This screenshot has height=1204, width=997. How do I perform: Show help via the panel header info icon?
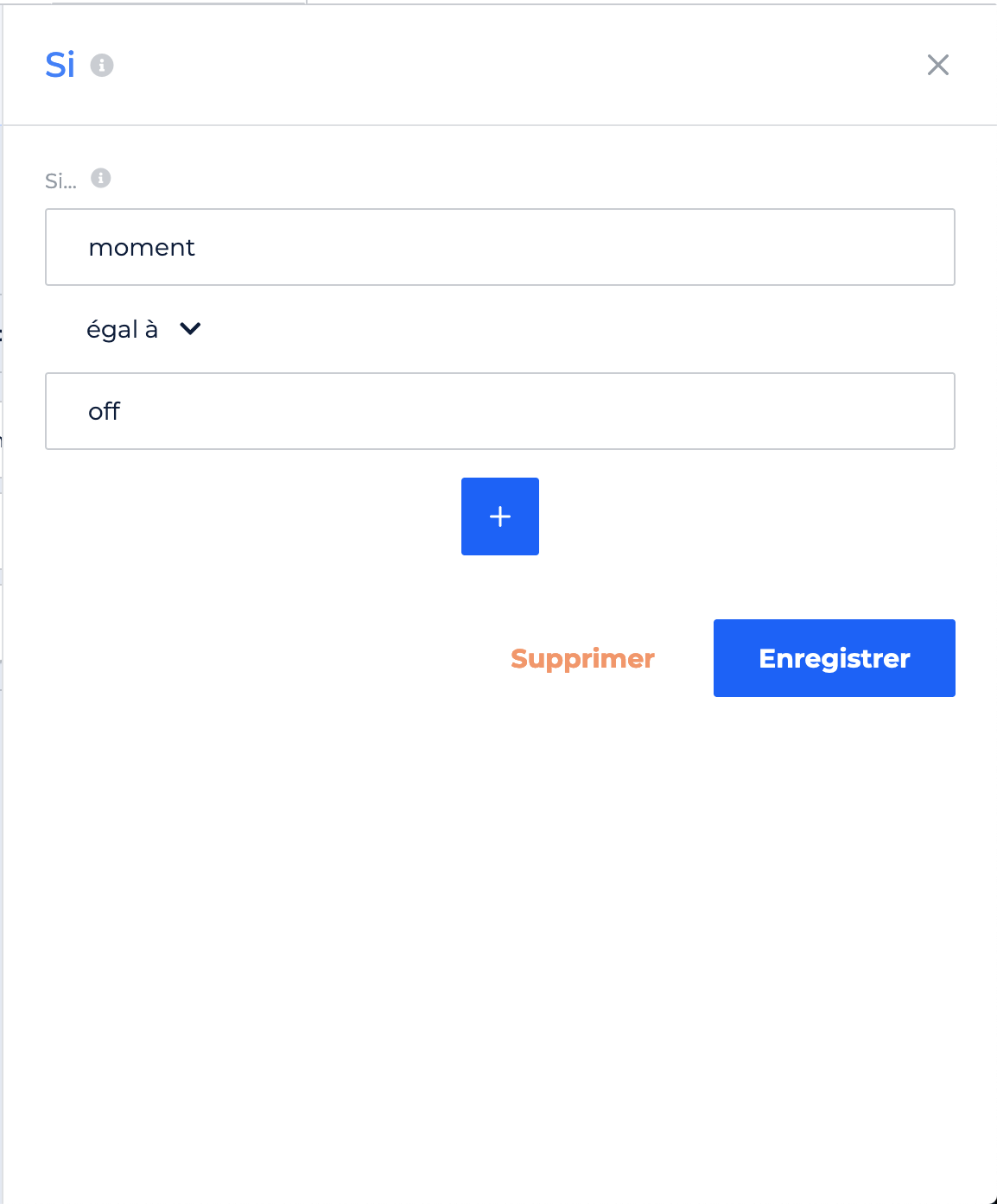[102, 65]
